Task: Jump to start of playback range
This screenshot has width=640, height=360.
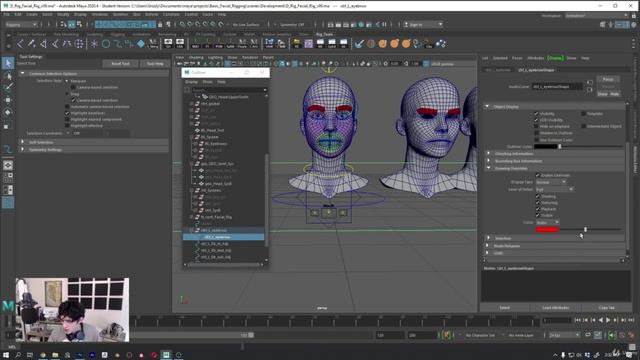Action: (x=578, y=320)
